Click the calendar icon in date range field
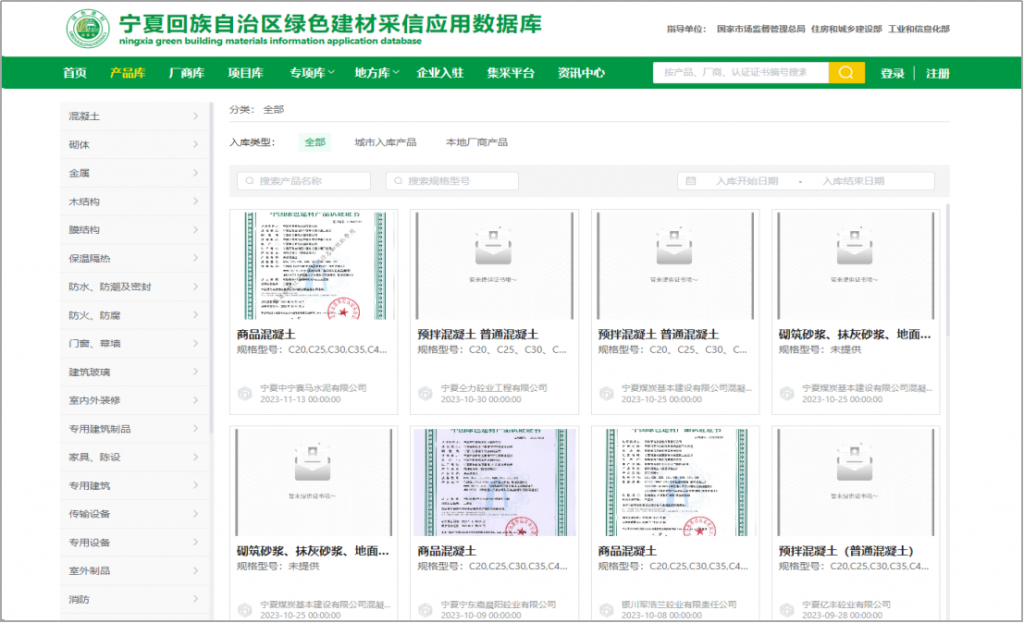 [x=690, y=181]
